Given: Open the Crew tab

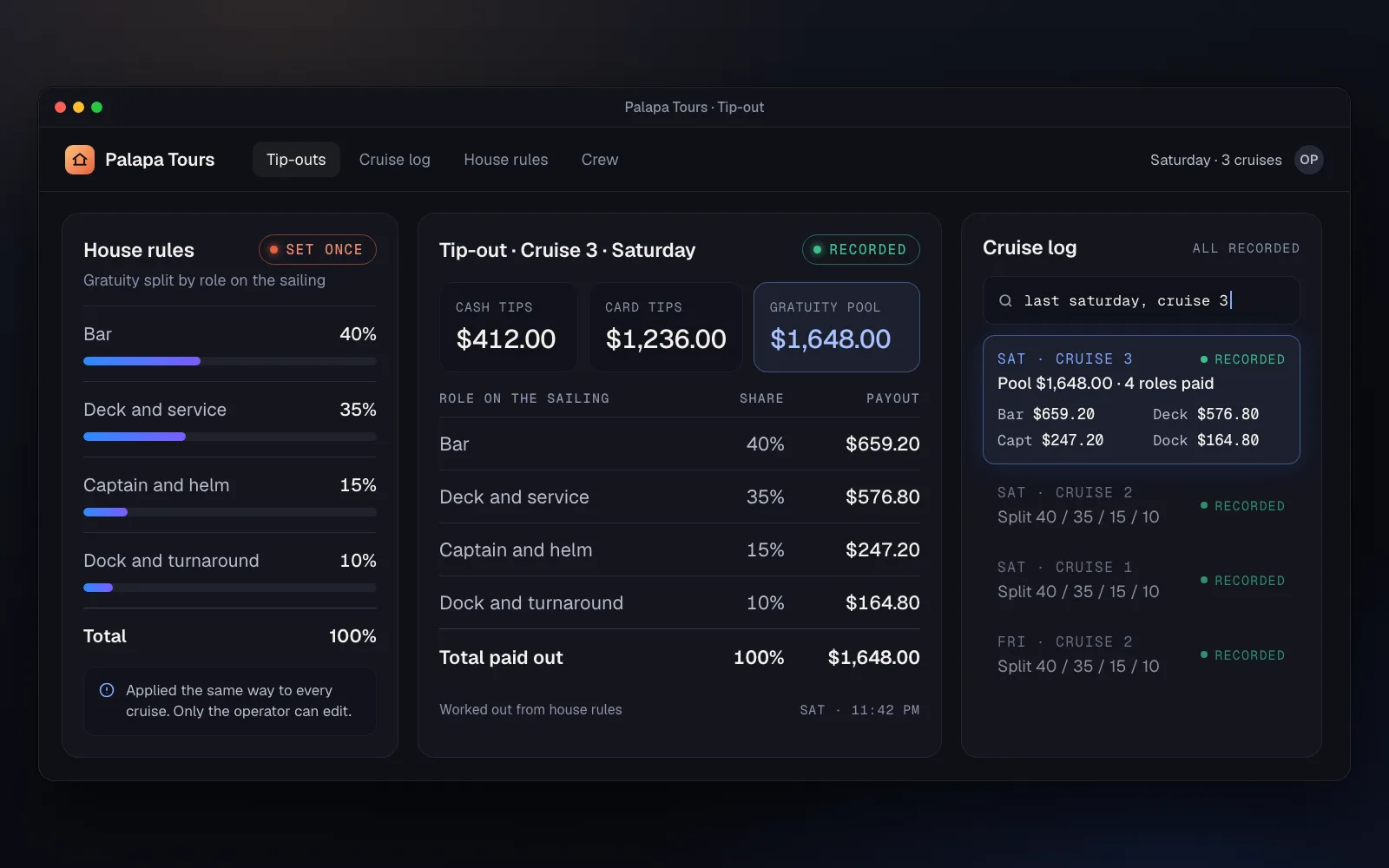Looking at the screenshot, I should [600, 160].
